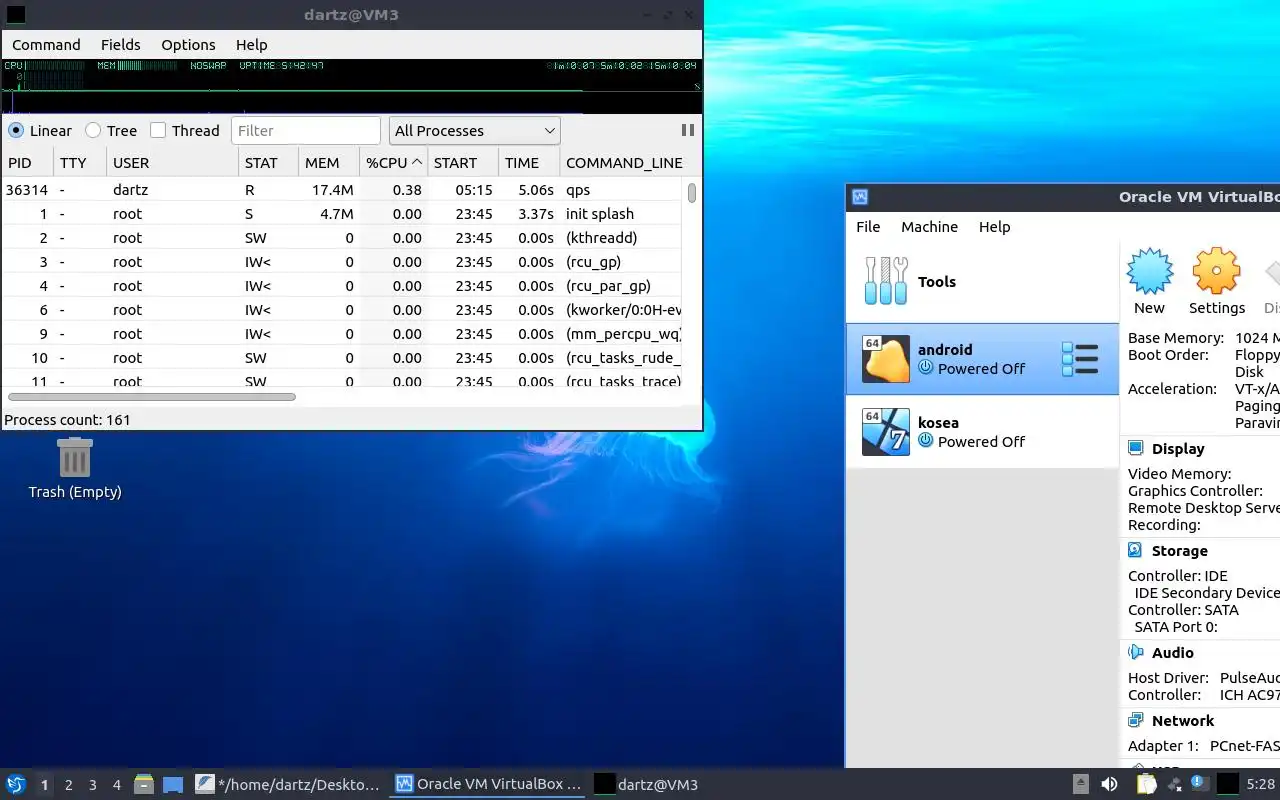Viewport: 1280px width, 800px height.
Task: Open the All Processes dropdown
Action: click(474, 130)
